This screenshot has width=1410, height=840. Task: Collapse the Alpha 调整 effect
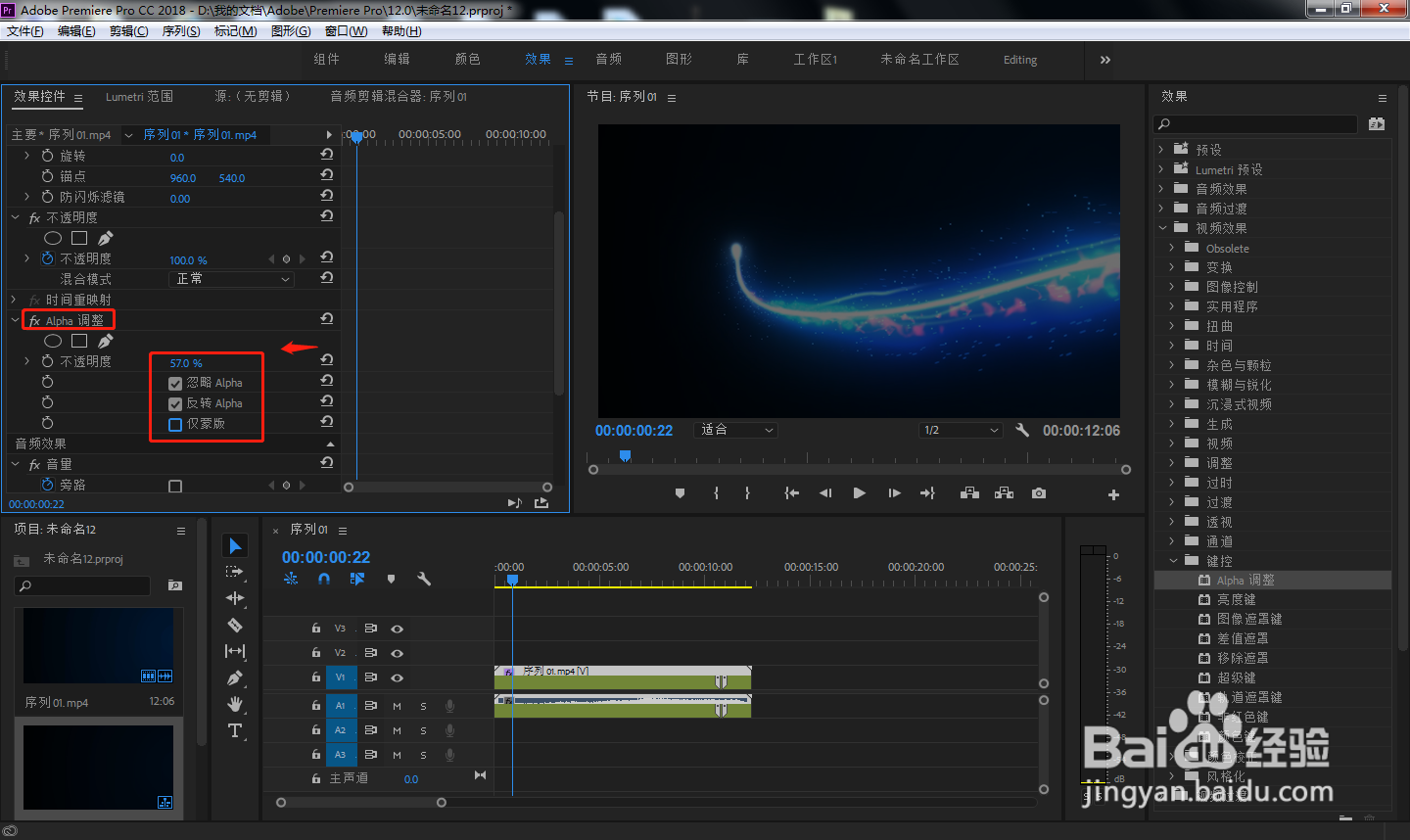click(x=15, y=320)
